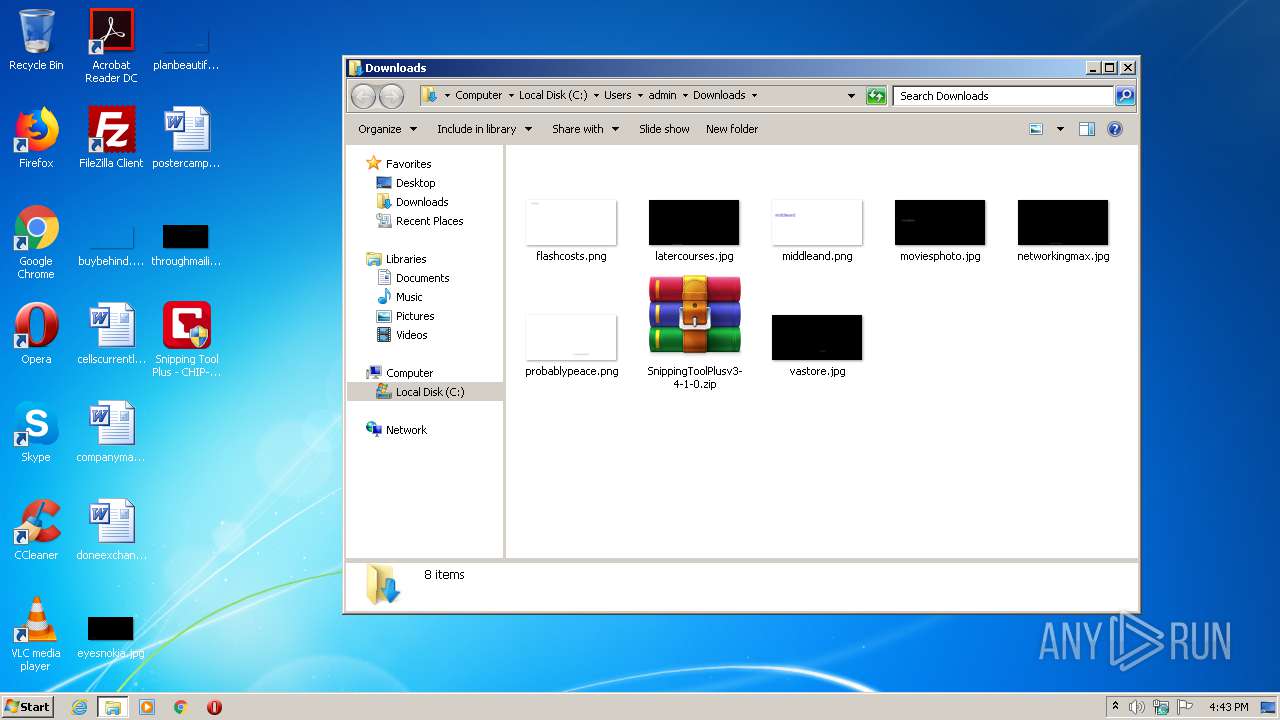Screen dimensions: 1280x720
Task: Change view using the views icon button
Action: 1036,129
